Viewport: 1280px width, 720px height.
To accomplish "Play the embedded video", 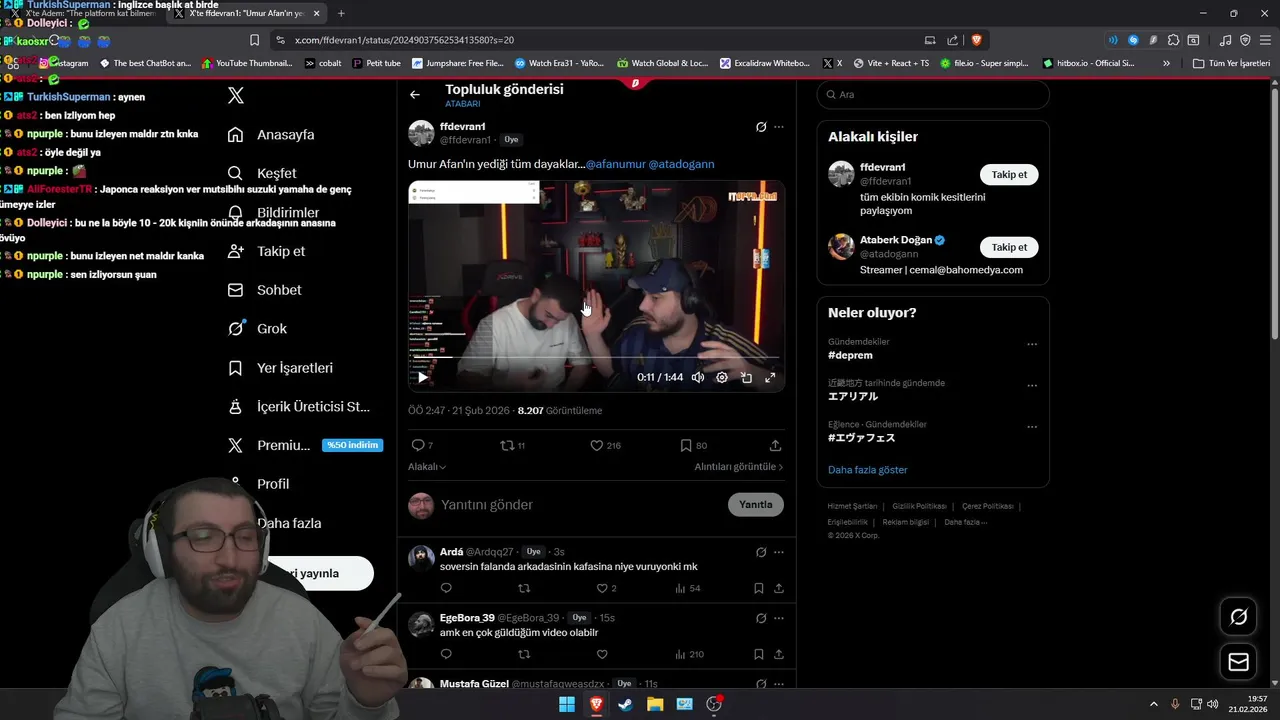I will 423,377.
